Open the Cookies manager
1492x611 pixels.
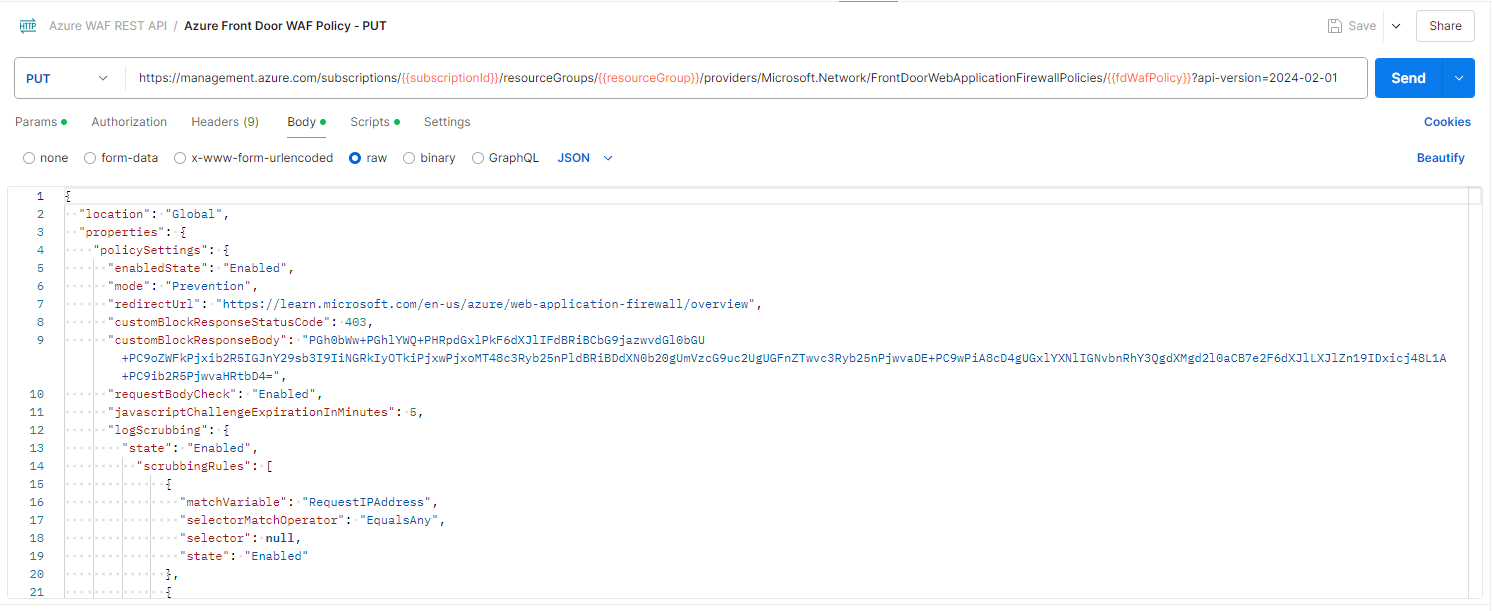pyautogui.click(x=1447, y=121)
